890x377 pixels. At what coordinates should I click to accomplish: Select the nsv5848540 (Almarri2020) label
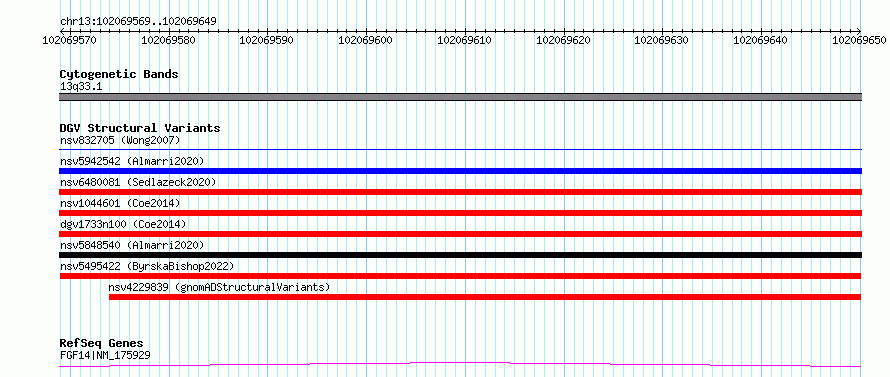click(x=132, y=245)
